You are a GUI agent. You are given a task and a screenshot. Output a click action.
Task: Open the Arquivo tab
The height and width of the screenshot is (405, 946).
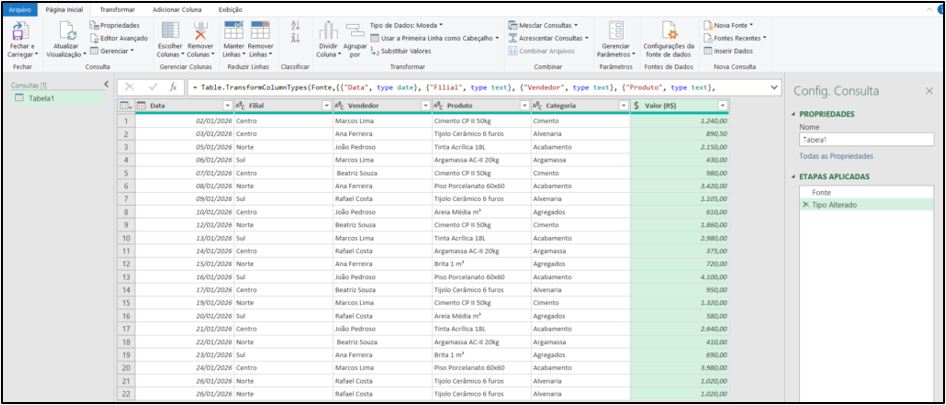(20, 10)
